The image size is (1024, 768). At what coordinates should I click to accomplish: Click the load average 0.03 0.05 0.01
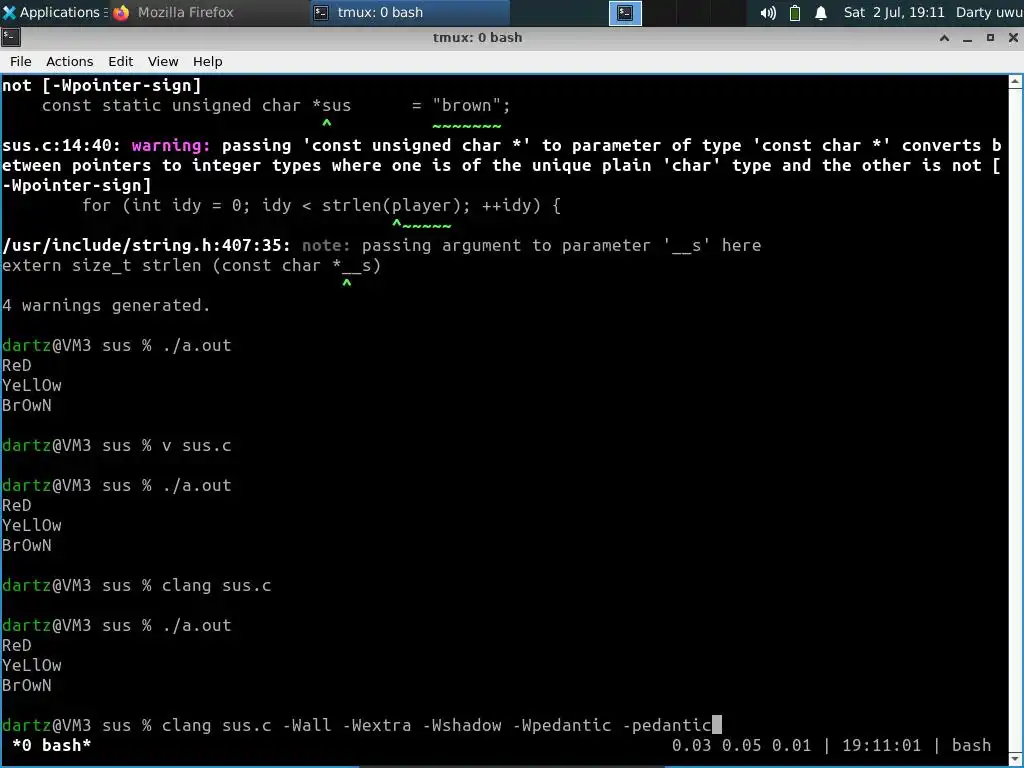click(741, 745)
